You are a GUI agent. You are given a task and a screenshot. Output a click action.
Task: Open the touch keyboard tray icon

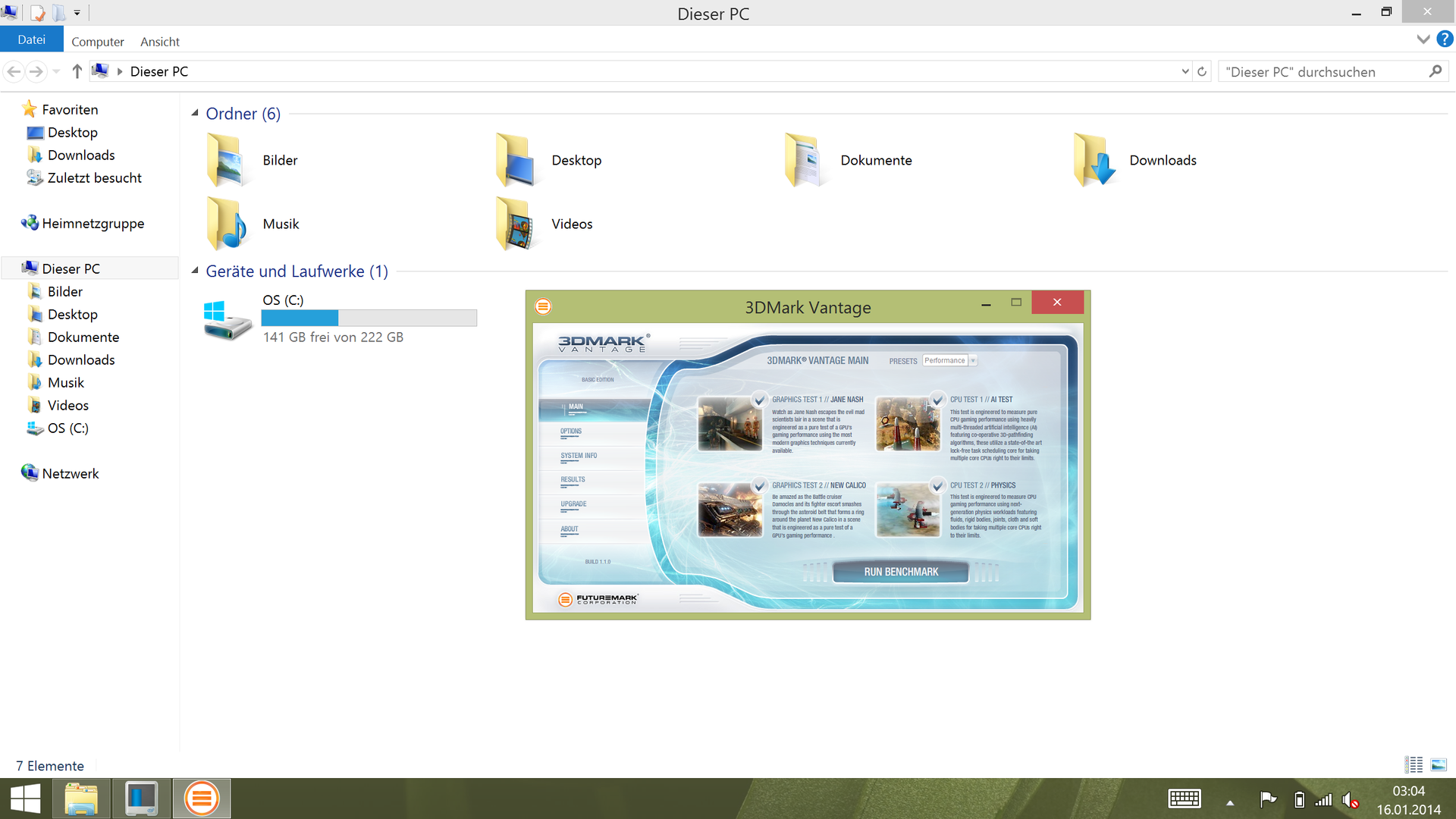1185,799
